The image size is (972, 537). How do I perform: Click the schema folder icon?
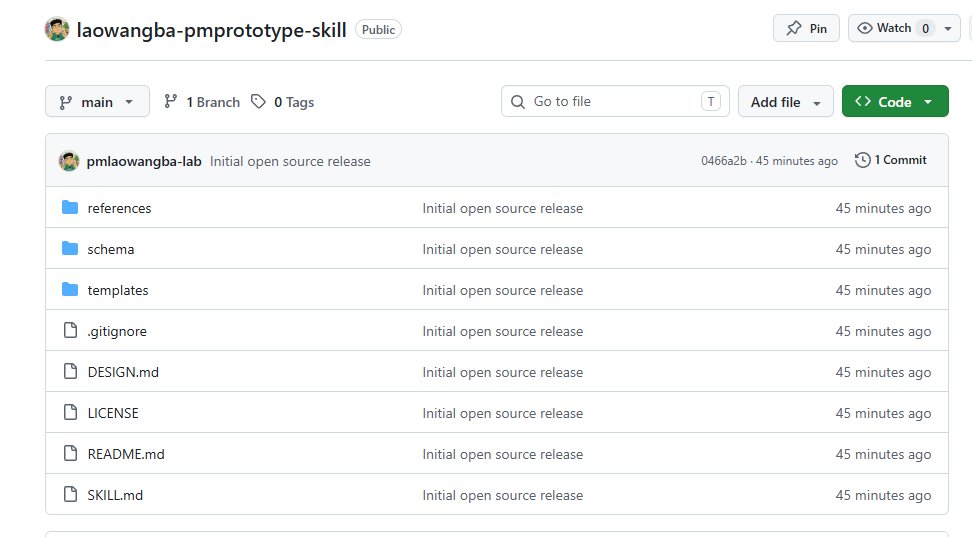point(70,249)
